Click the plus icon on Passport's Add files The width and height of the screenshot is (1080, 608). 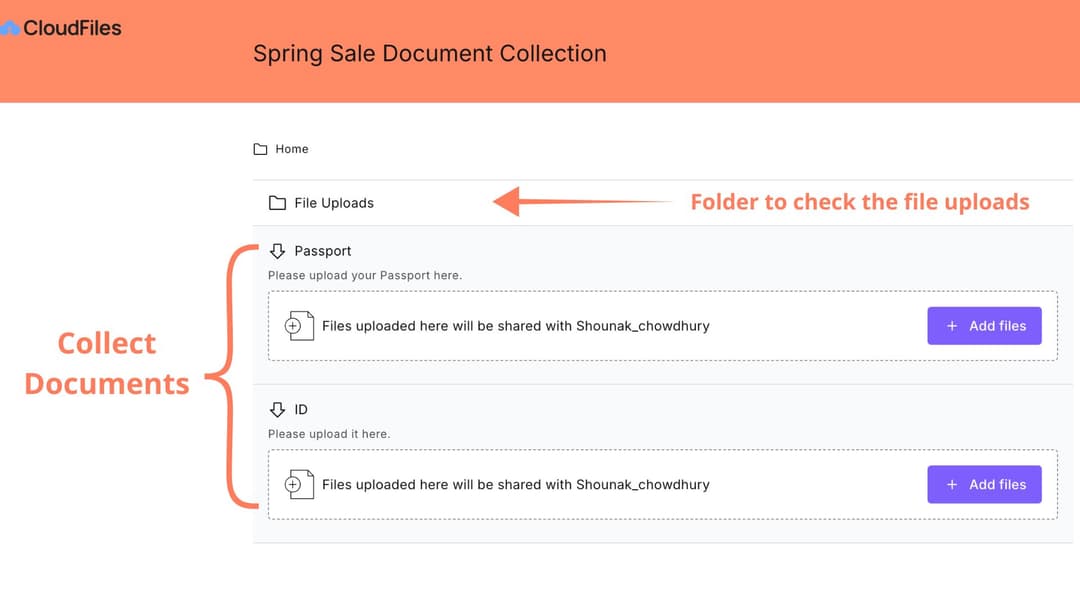click(951, 326)
